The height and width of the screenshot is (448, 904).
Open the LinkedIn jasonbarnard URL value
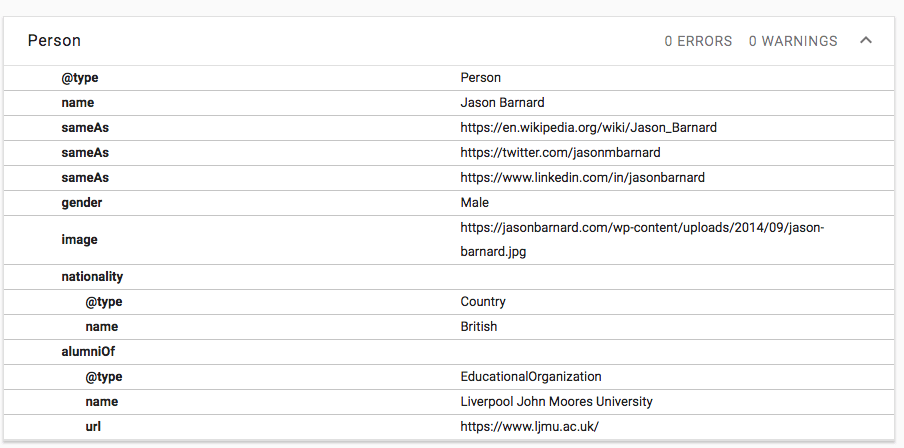click(582, 178)
